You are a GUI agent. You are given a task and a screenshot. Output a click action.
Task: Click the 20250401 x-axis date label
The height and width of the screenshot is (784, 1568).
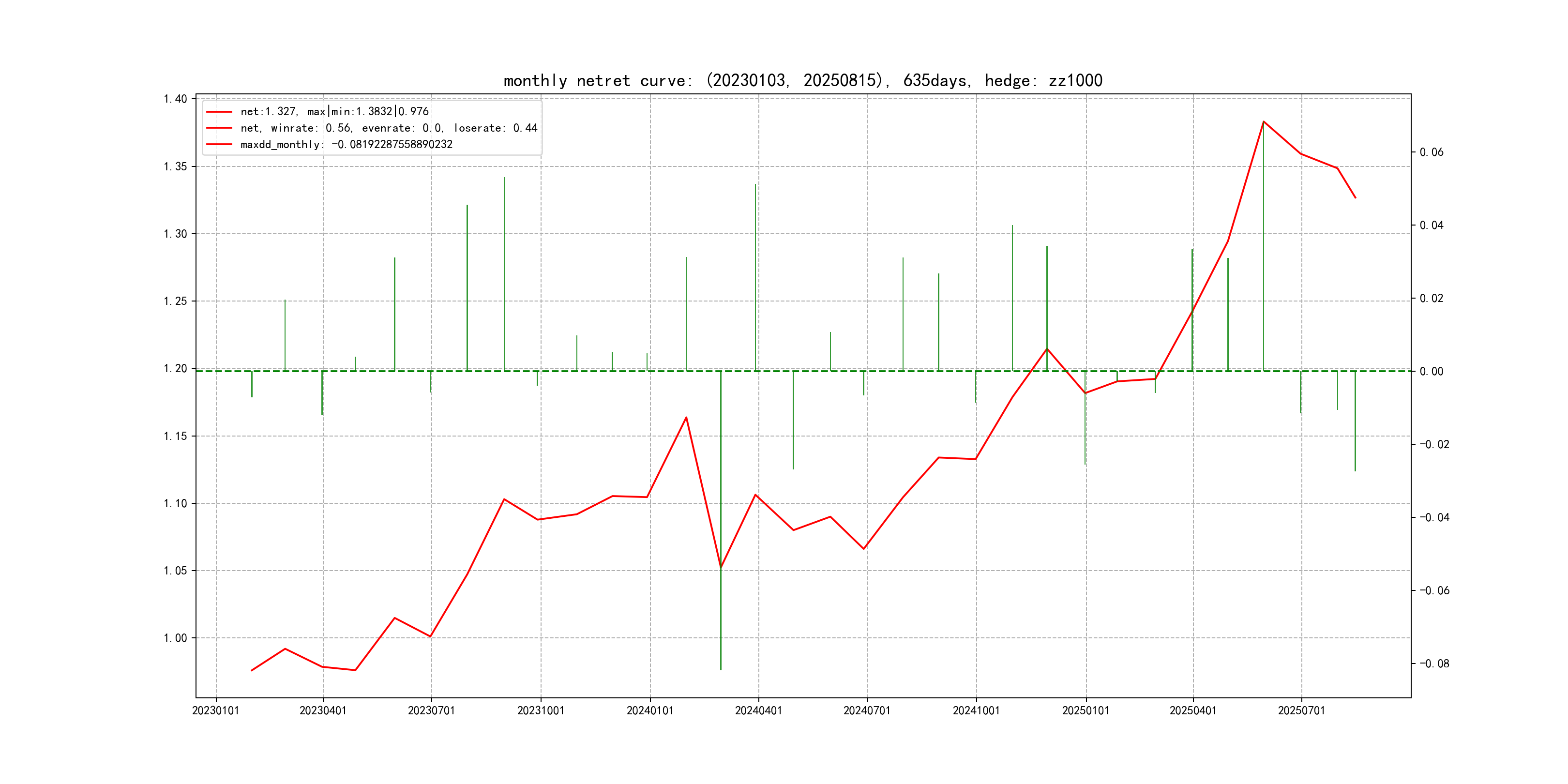click(x=1192, y=710)
